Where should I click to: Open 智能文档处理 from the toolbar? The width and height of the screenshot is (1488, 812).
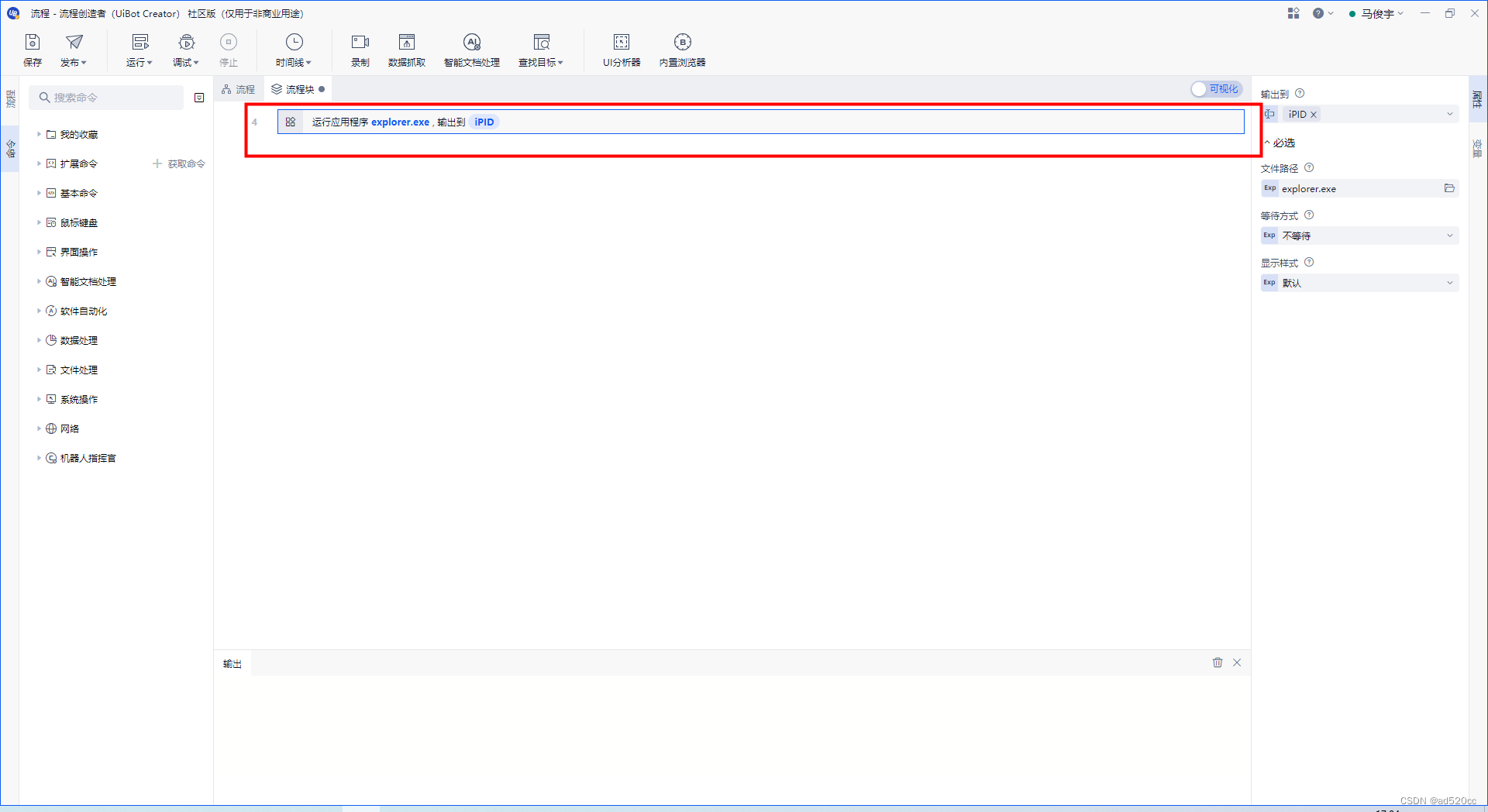pyautogui.click(x=471, y=49)
